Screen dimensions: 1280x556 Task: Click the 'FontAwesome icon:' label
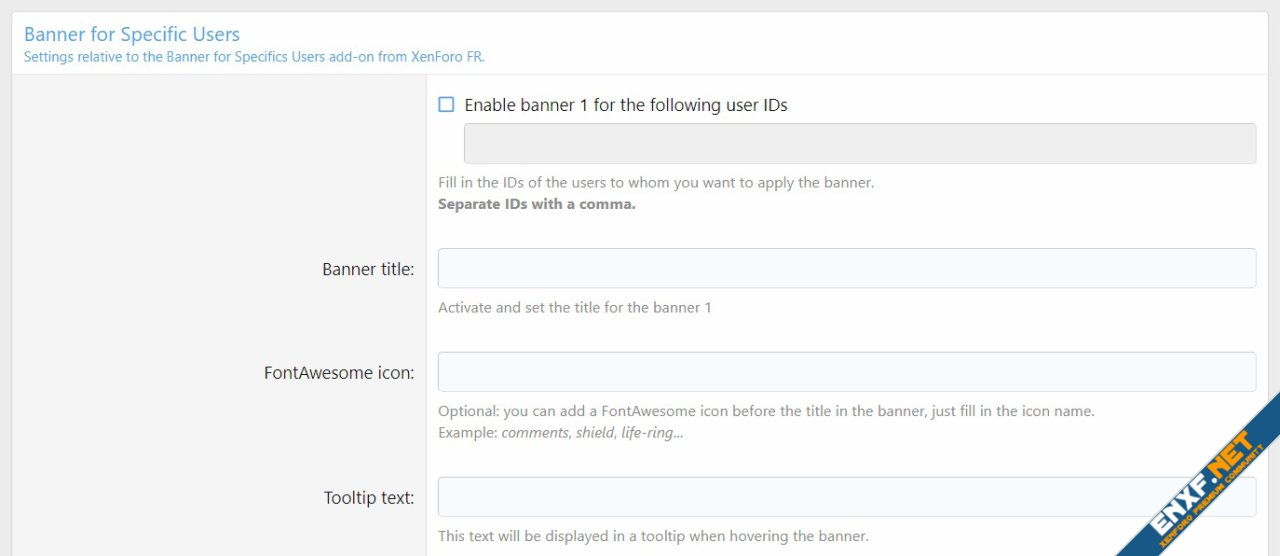pos(338,373)
